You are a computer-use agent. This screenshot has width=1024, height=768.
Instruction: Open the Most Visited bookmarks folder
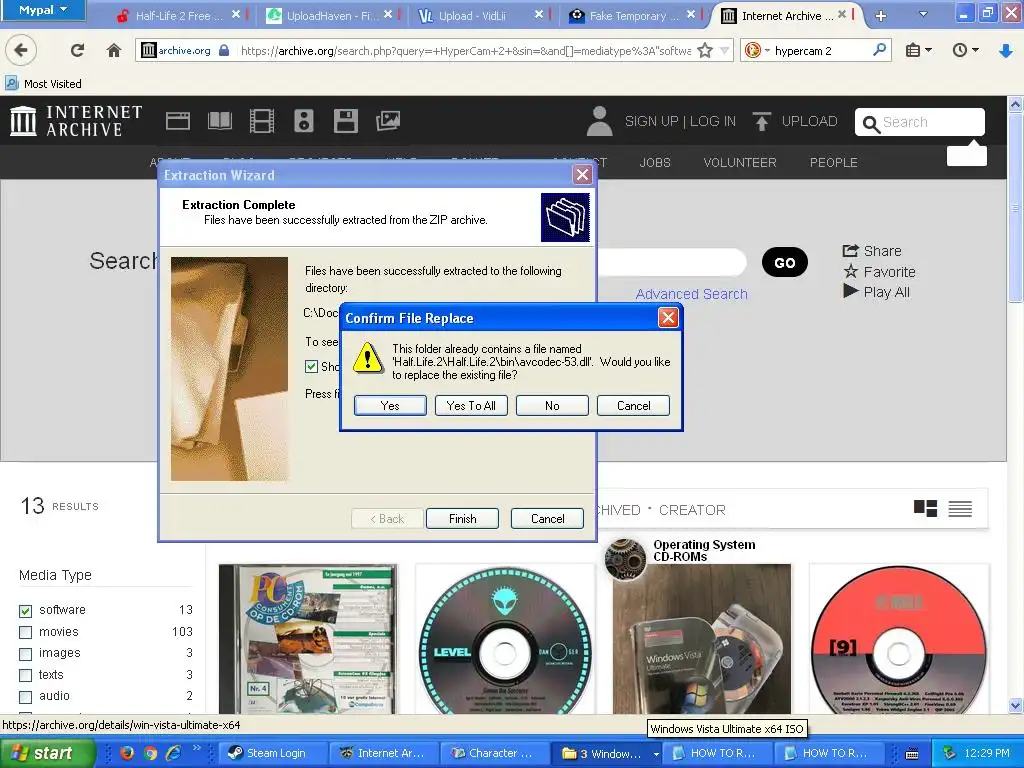click(x=44, y=84)
